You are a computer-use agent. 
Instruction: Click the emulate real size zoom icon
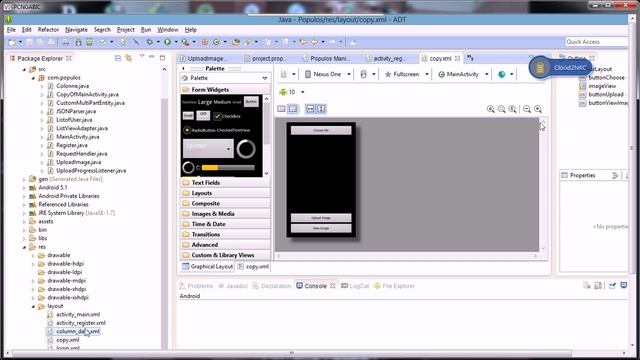491,109
